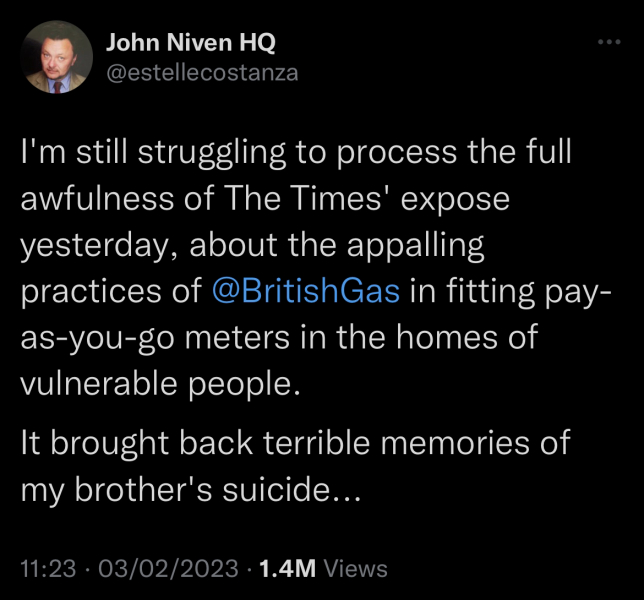Click the tweet line starting "I'm still struggling"
Screen dimensions: 644x600
(x=297, y=153)
